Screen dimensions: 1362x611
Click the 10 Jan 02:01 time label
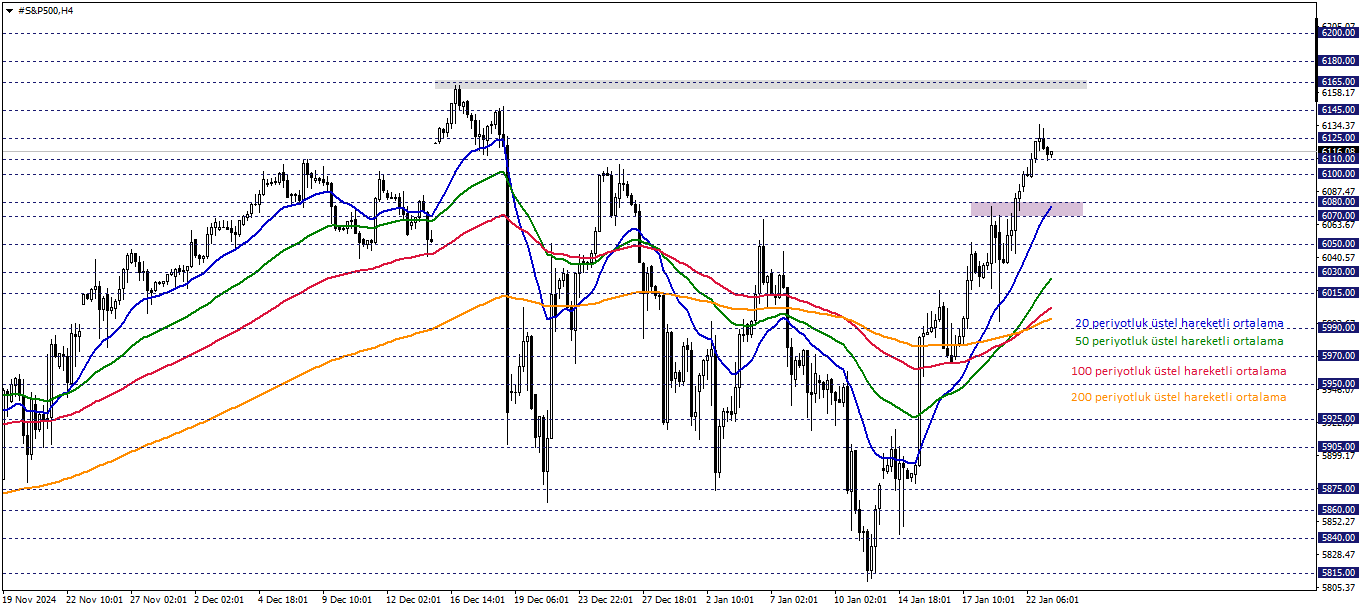click(x=862, y=600)
